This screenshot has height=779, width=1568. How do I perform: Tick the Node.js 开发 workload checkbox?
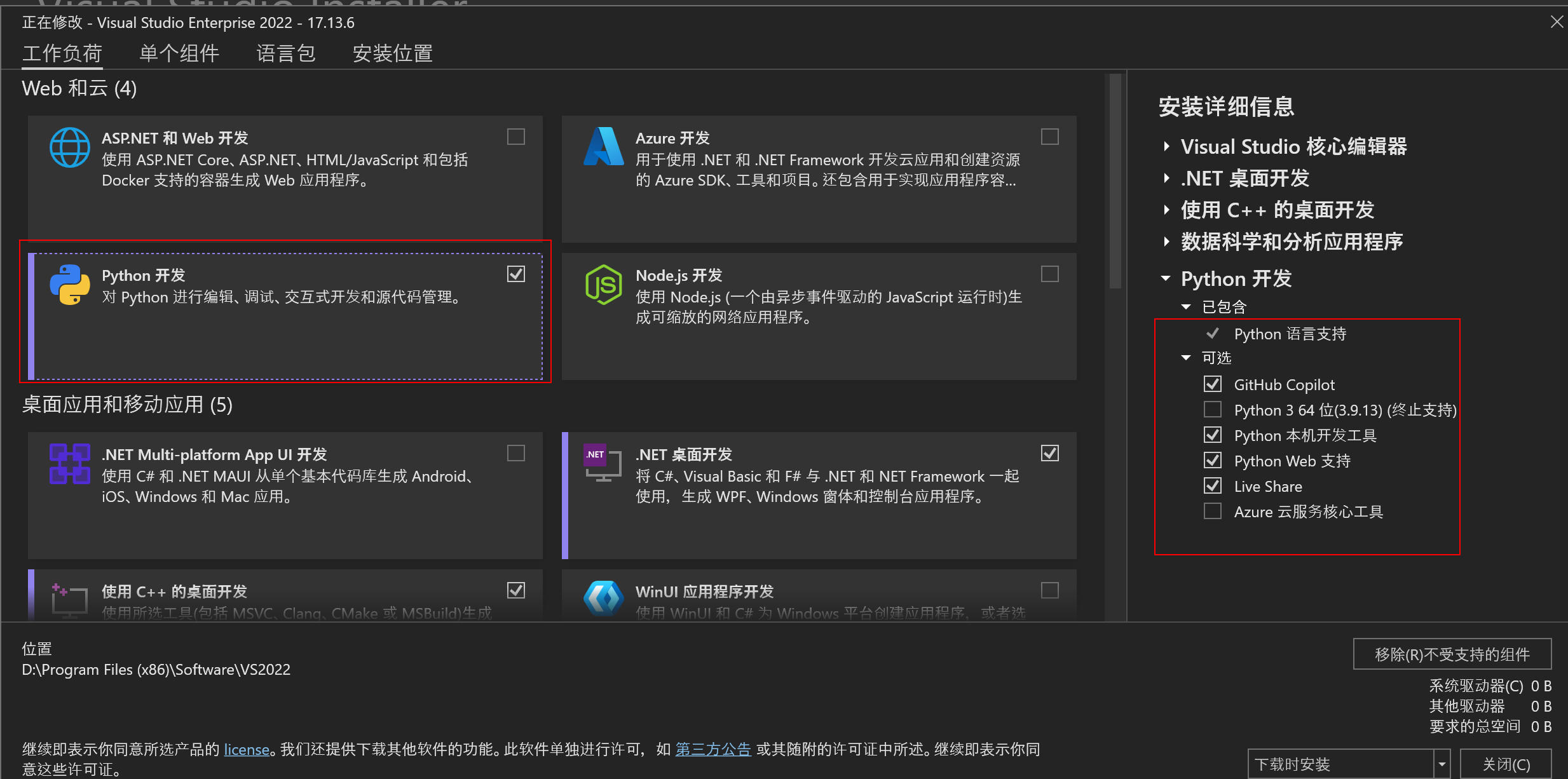tap(1049, 274)
